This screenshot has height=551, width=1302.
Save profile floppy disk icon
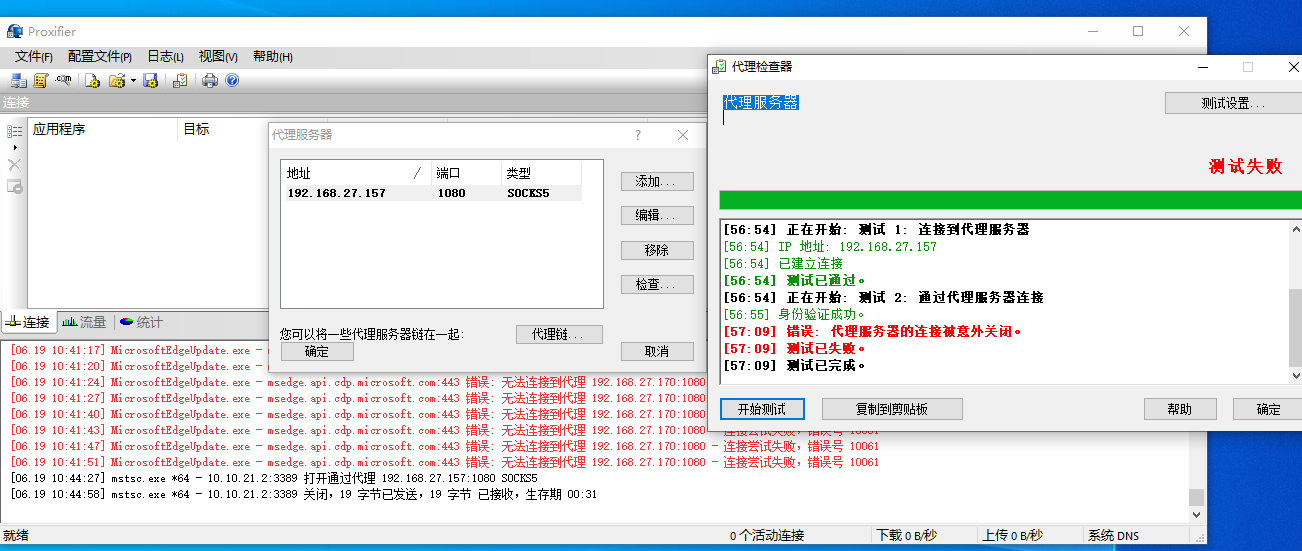pyautogui.click(x=151, y=80)
